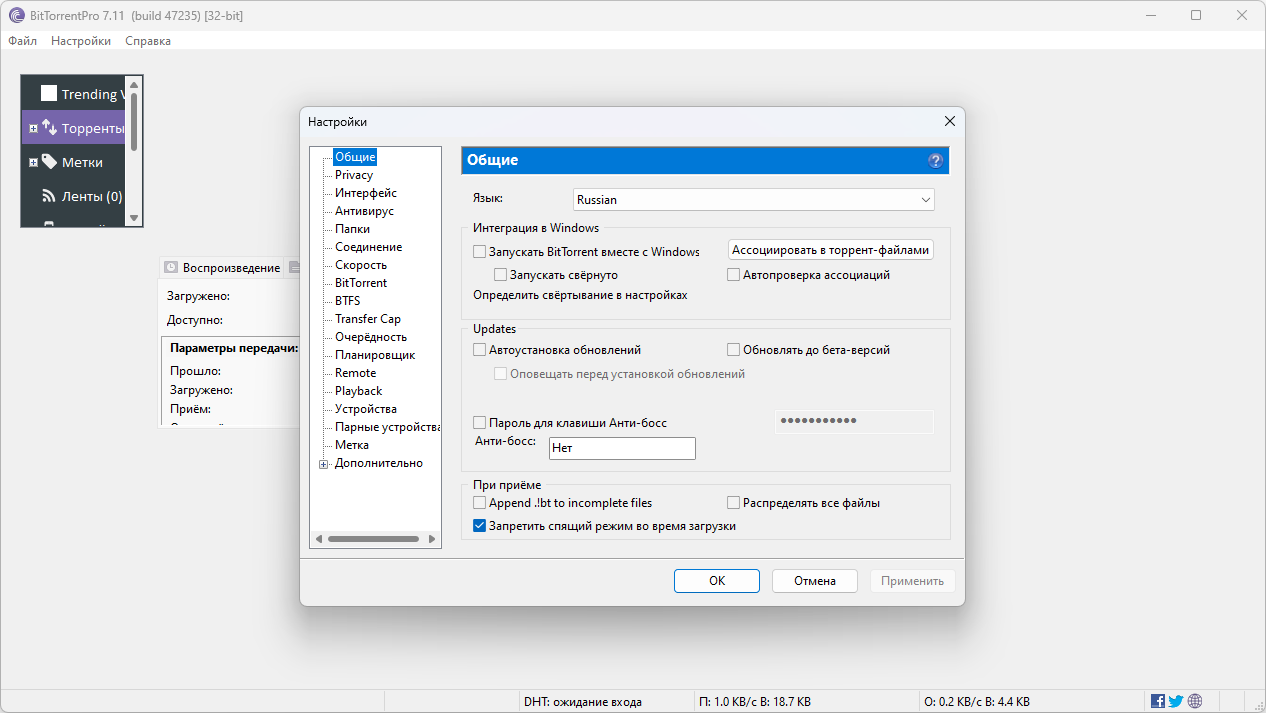Click the clock icon on Воспроизведение tab
This screenshot has height=713, width=1266.
[171, 267]
